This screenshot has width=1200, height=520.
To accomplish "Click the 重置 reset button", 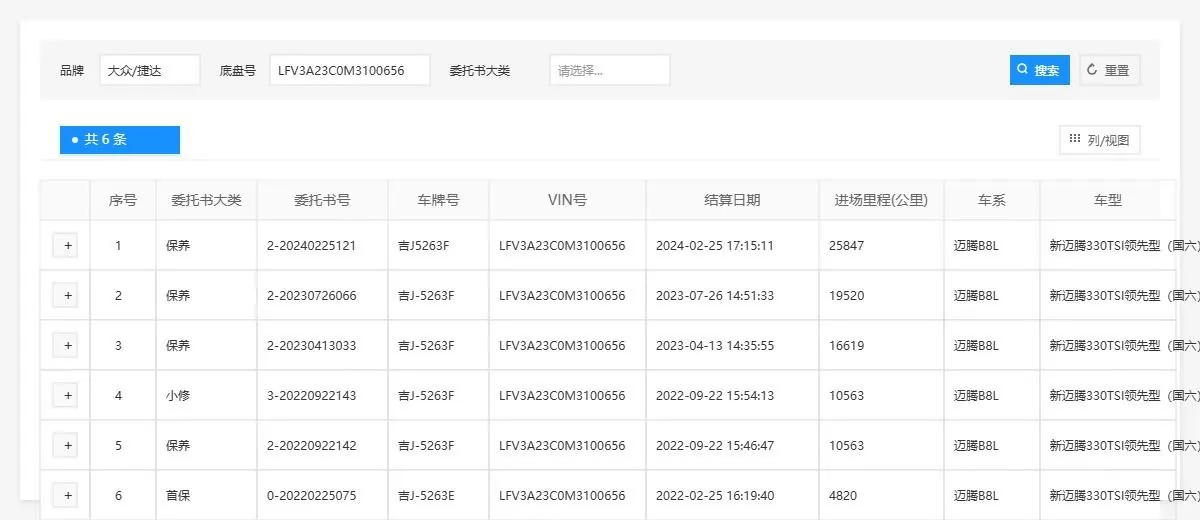I will pyautogui.click(x=1109, y=70).
